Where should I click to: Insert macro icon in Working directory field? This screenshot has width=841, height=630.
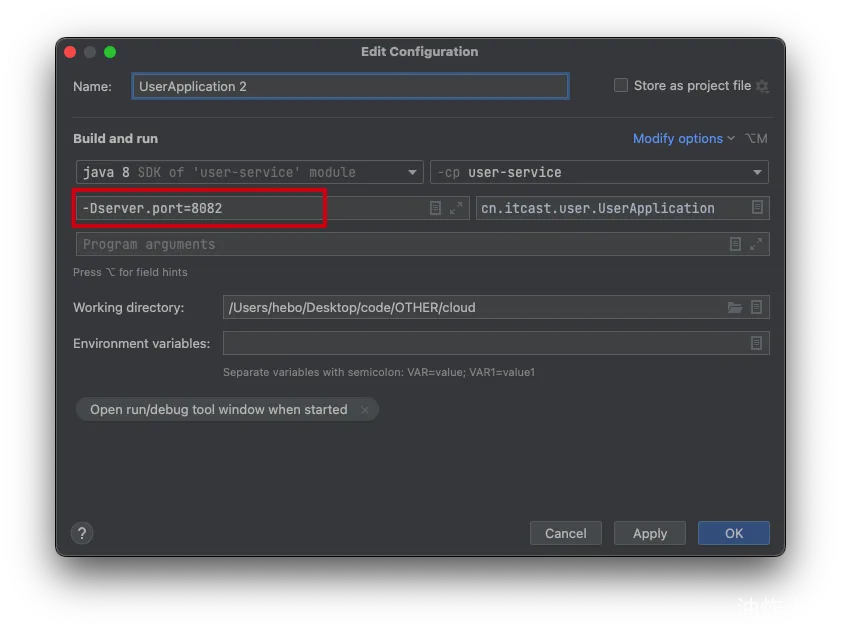click(756, 307)
